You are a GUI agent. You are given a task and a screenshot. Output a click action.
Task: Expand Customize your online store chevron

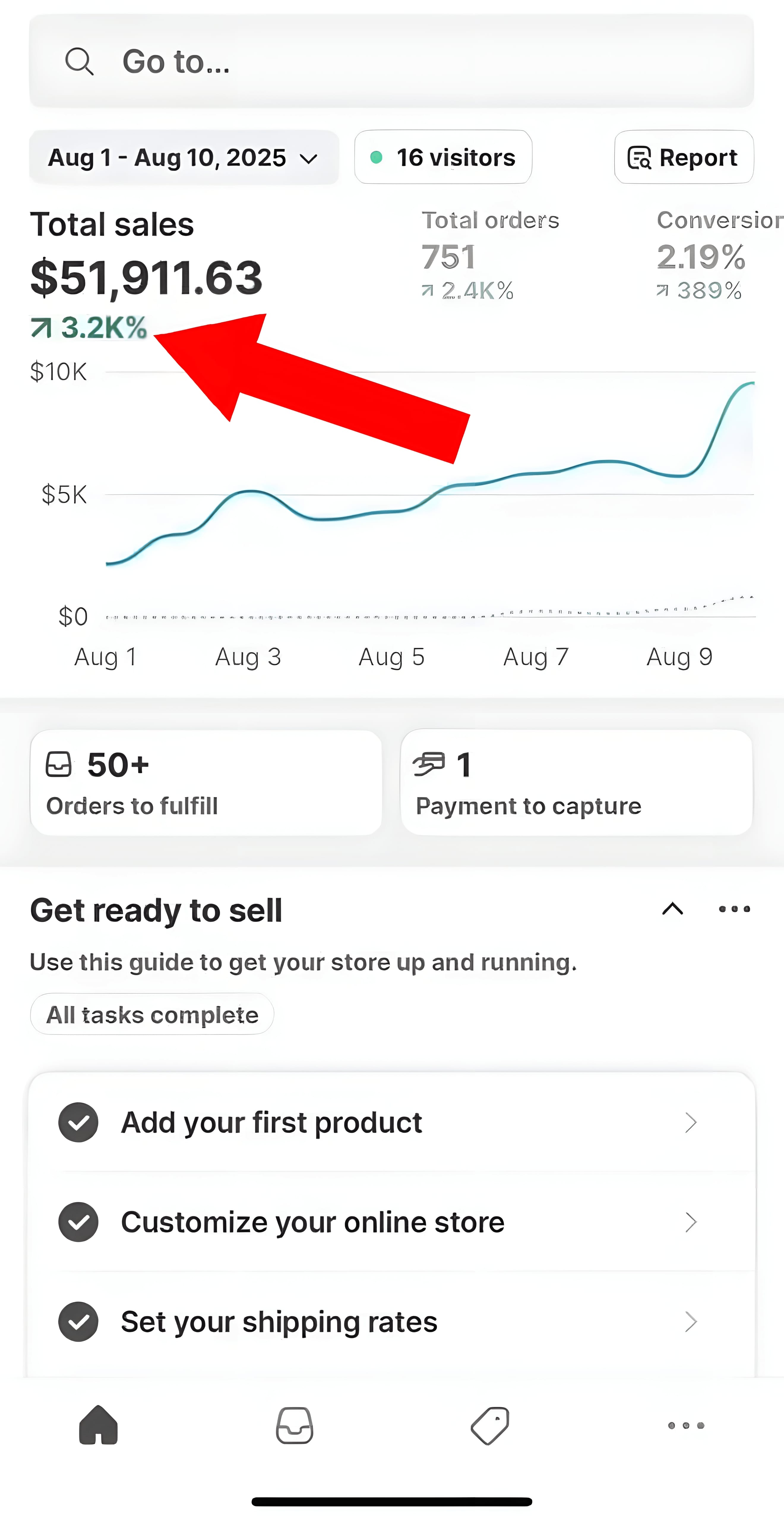tap(691, 1222)
